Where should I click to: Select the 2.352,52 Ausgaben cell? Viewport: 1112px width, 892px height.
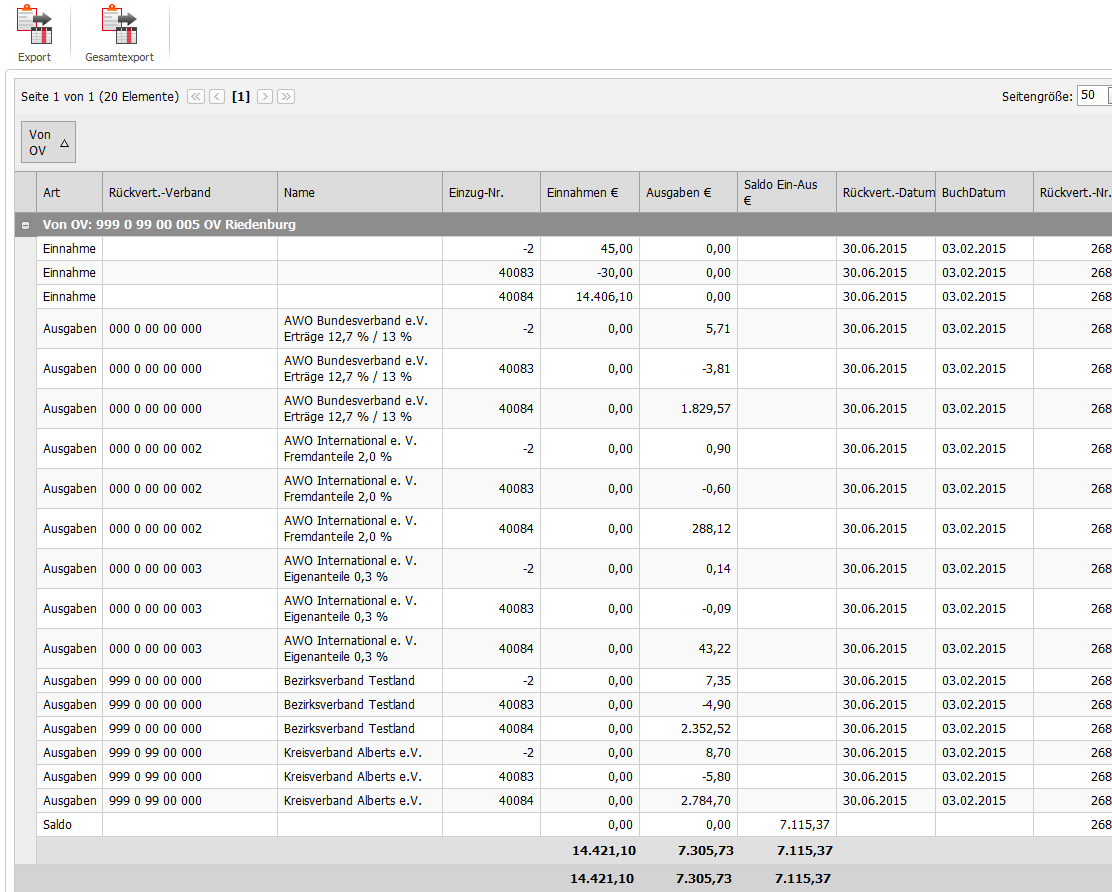pyautogui.click(x=689, y=729)
